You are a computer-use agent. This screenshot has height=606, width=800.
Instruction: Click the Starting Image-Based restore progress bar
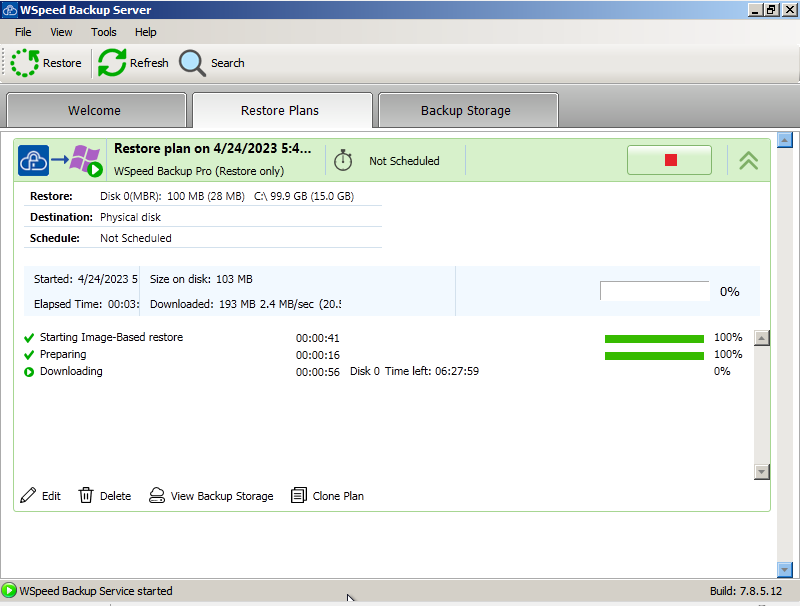(x=654, y=339)
